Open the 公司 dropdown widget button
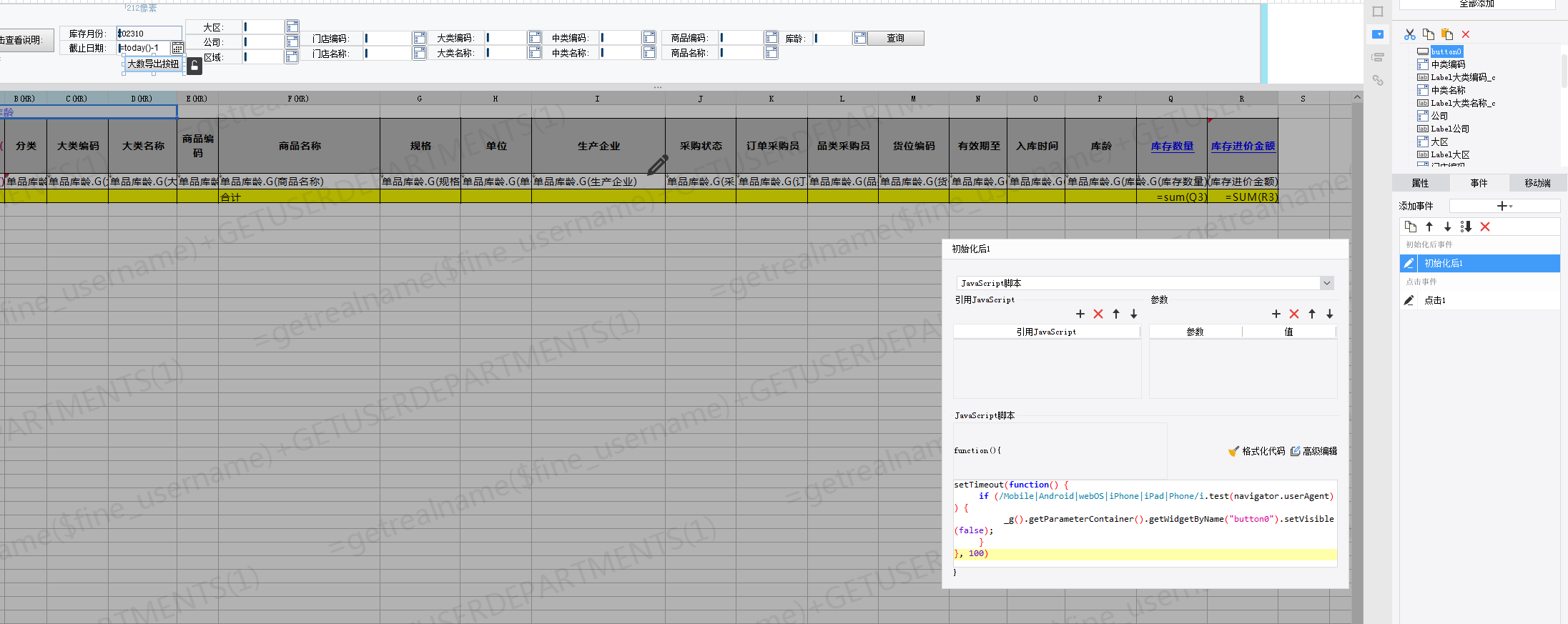 pos(292,42)
